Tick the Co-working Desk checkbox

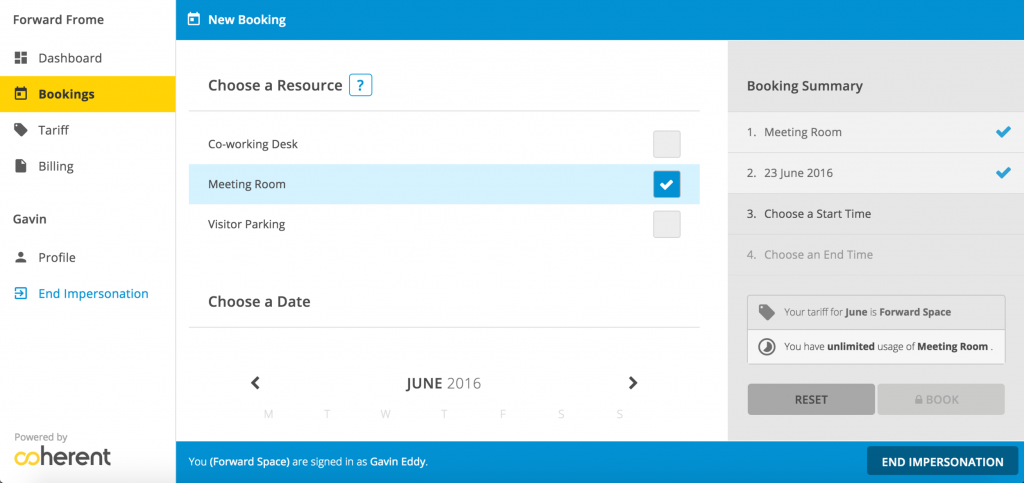[x=667, y=144]
